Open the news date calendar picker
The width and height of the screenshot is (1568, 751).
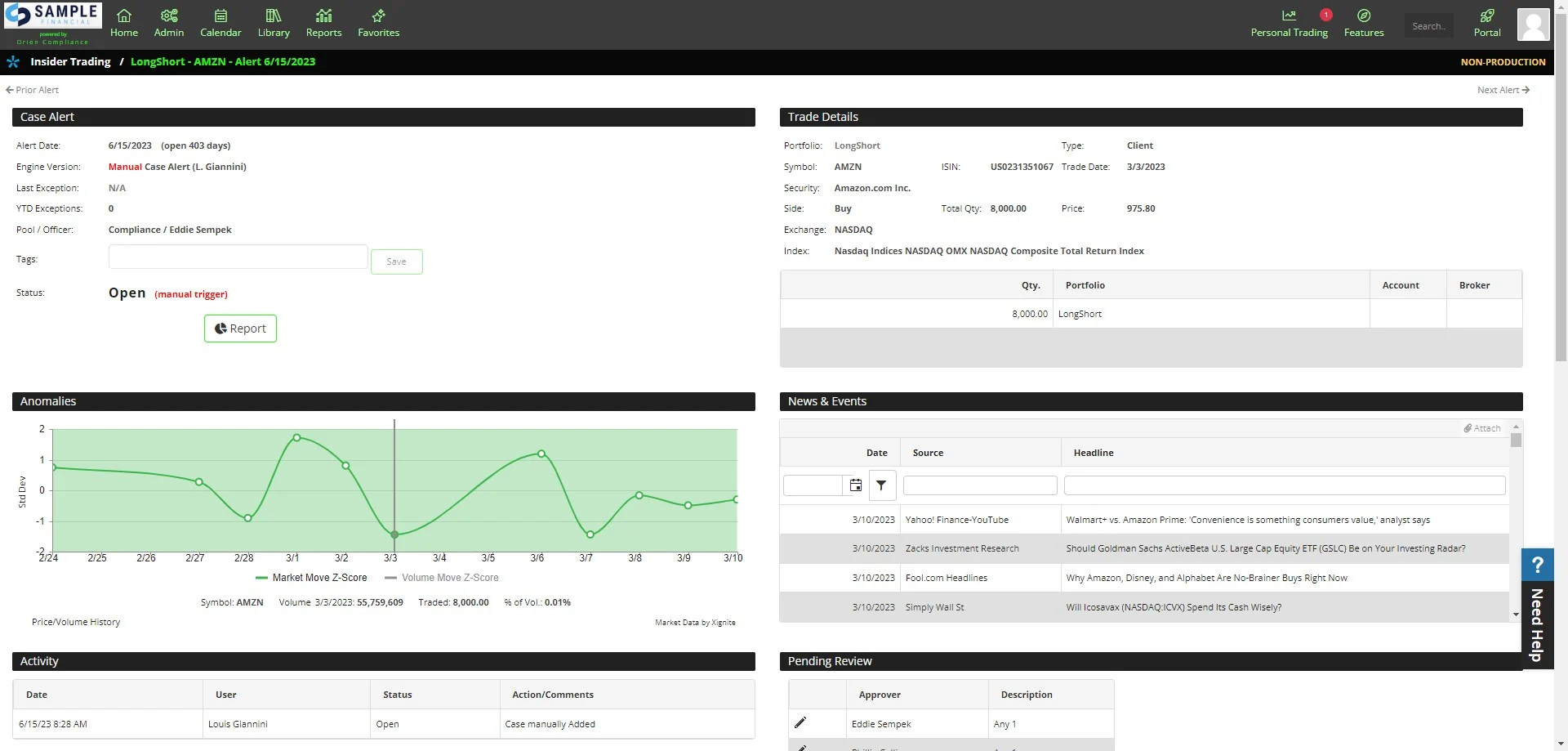(855, 485)
